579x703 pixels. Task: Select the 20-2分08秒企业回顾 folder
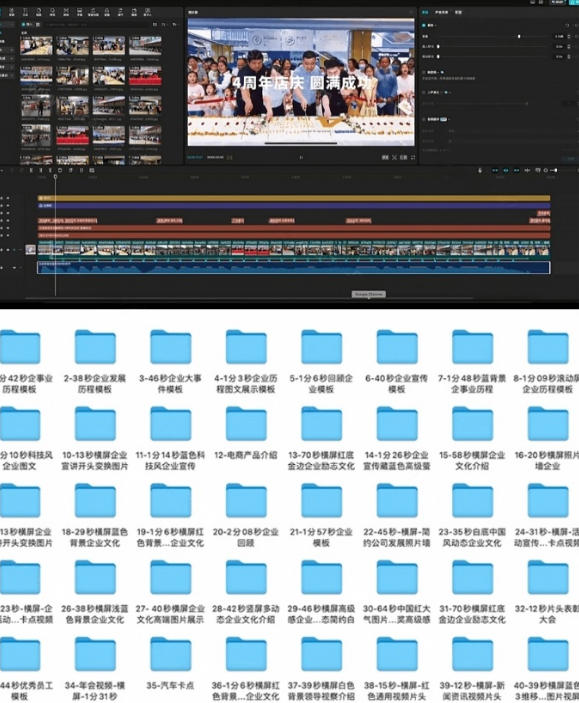(x=246, y=515)
